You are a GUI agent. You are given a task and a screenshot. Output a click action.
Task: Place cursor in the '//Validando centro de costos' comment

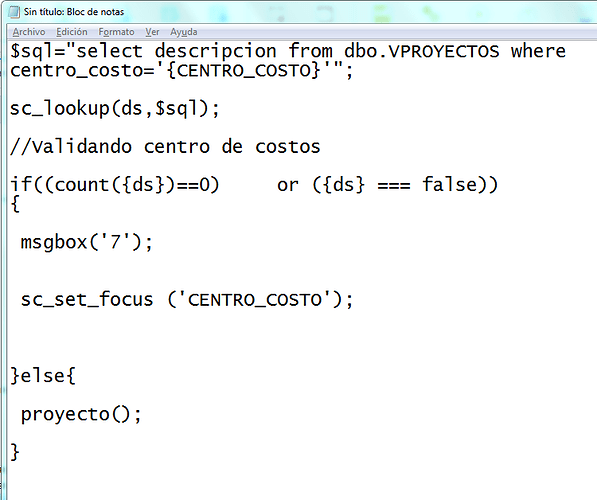pyautogui.click(x=165, y=147)
